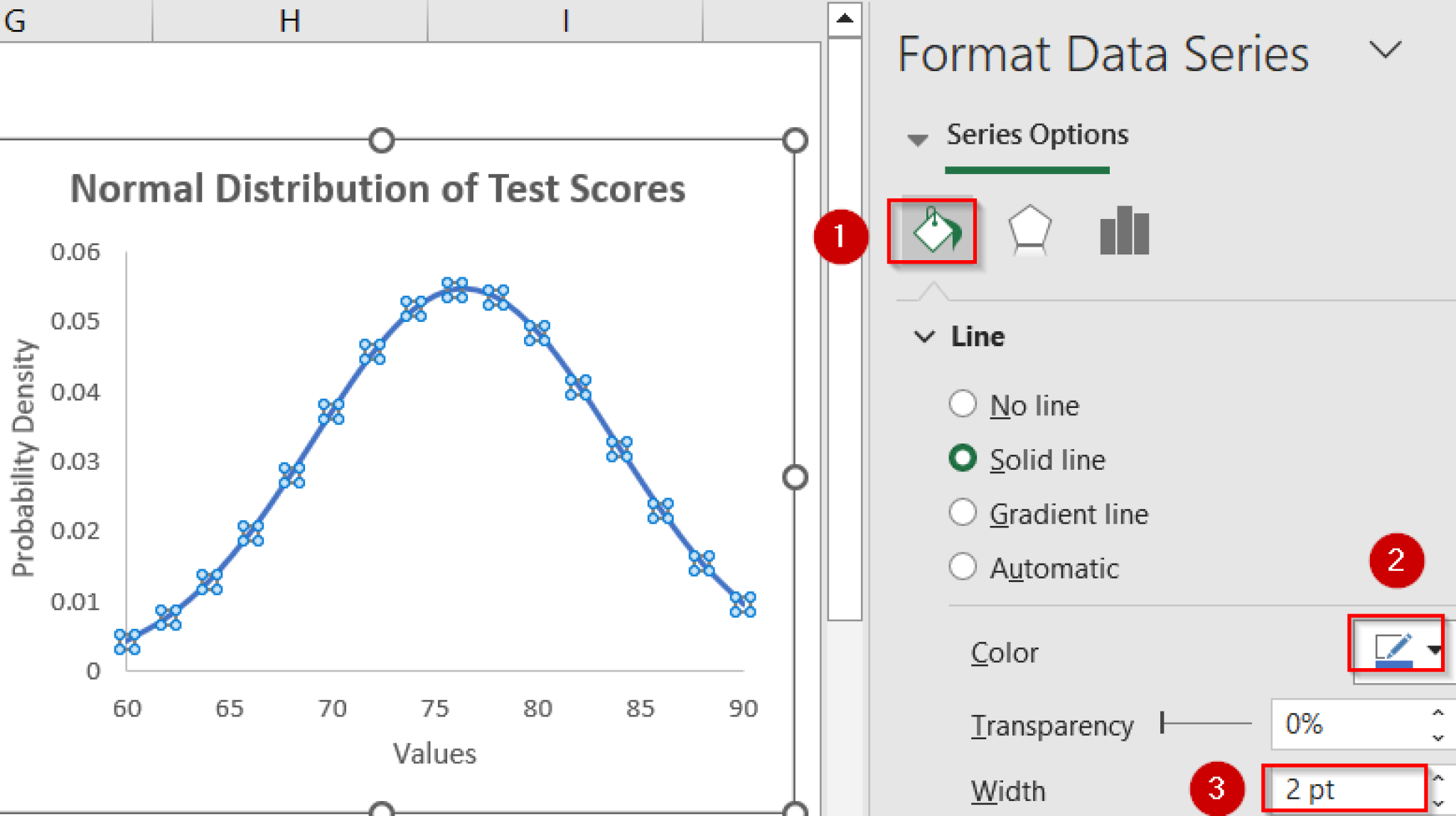This screenshot has width=1456, height=816.
Task: Open the Effects pentagon tab
Action: pos(1029,231)
